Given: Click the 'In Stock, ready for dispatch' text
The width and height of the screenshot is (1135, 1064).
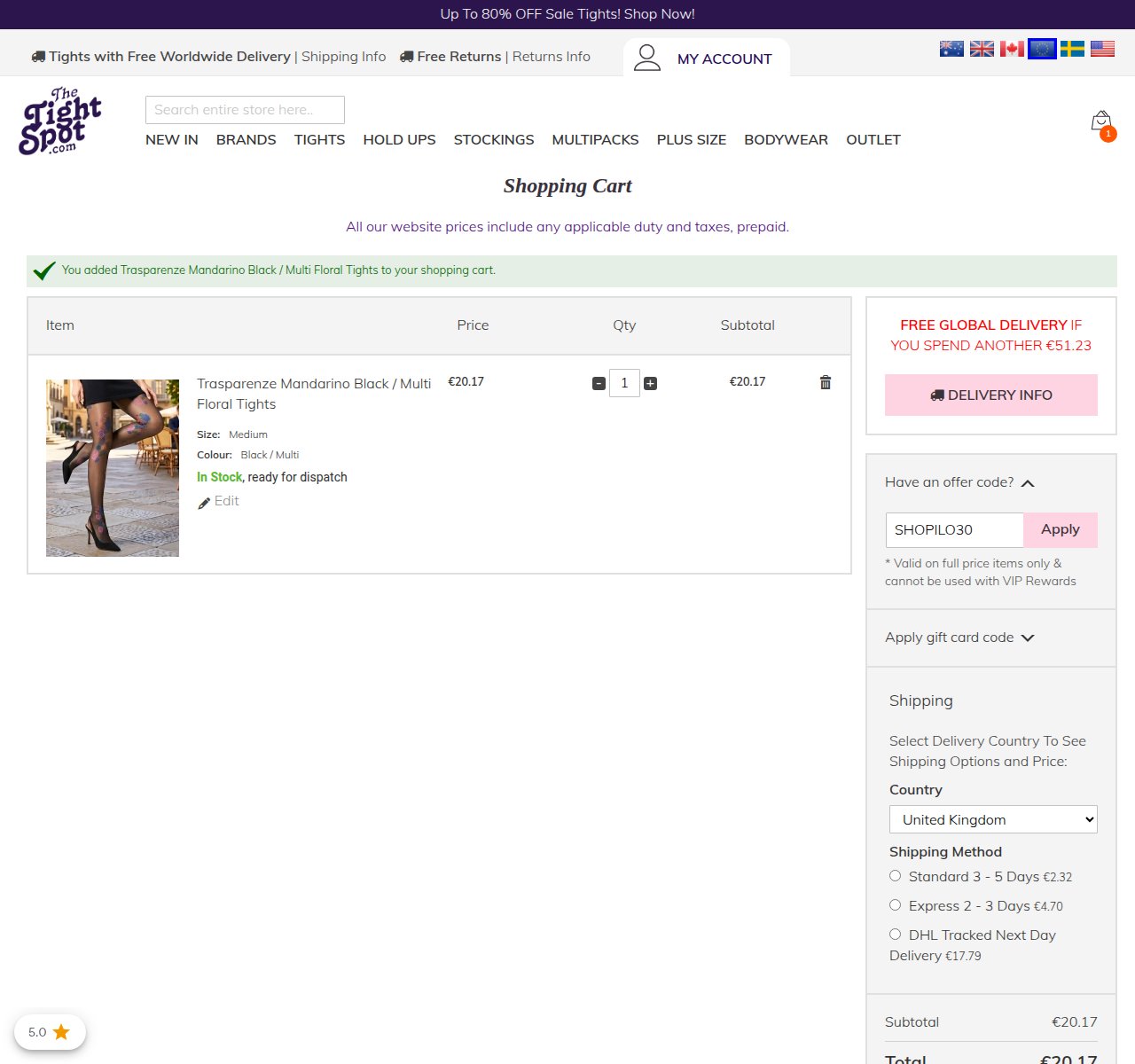Looking at the screenshot, I should point(272,477).
